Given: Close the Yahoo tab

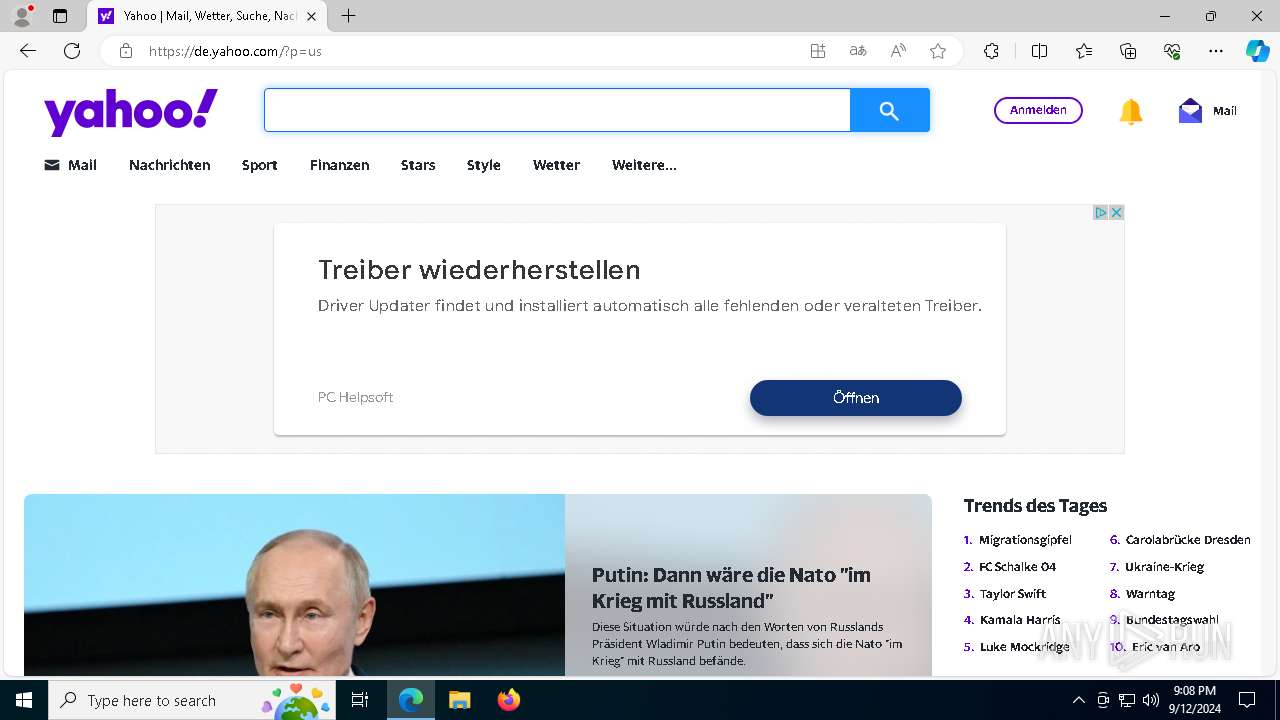Looking at the screenshot, I should click(x=311, y=16).
